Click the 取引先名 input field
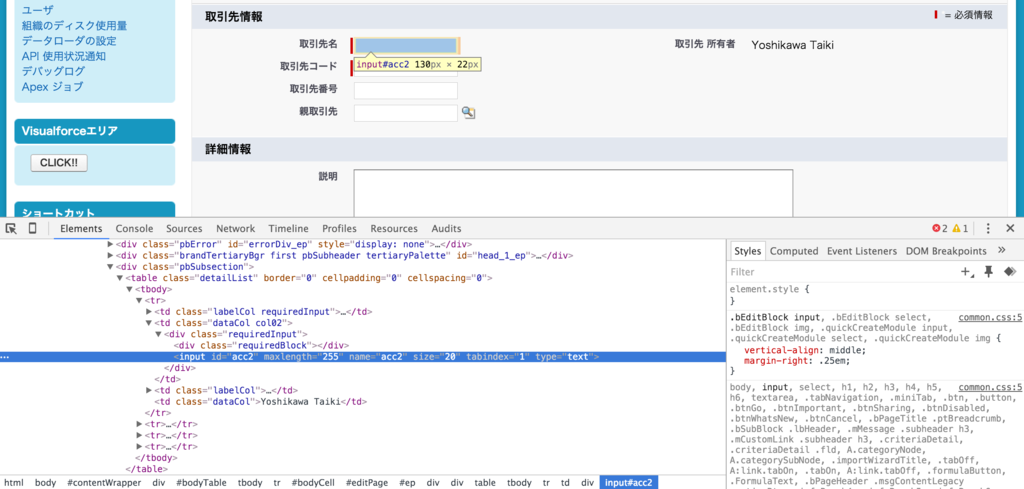Screen dimensions: 1024x489 tap(406, 45)
